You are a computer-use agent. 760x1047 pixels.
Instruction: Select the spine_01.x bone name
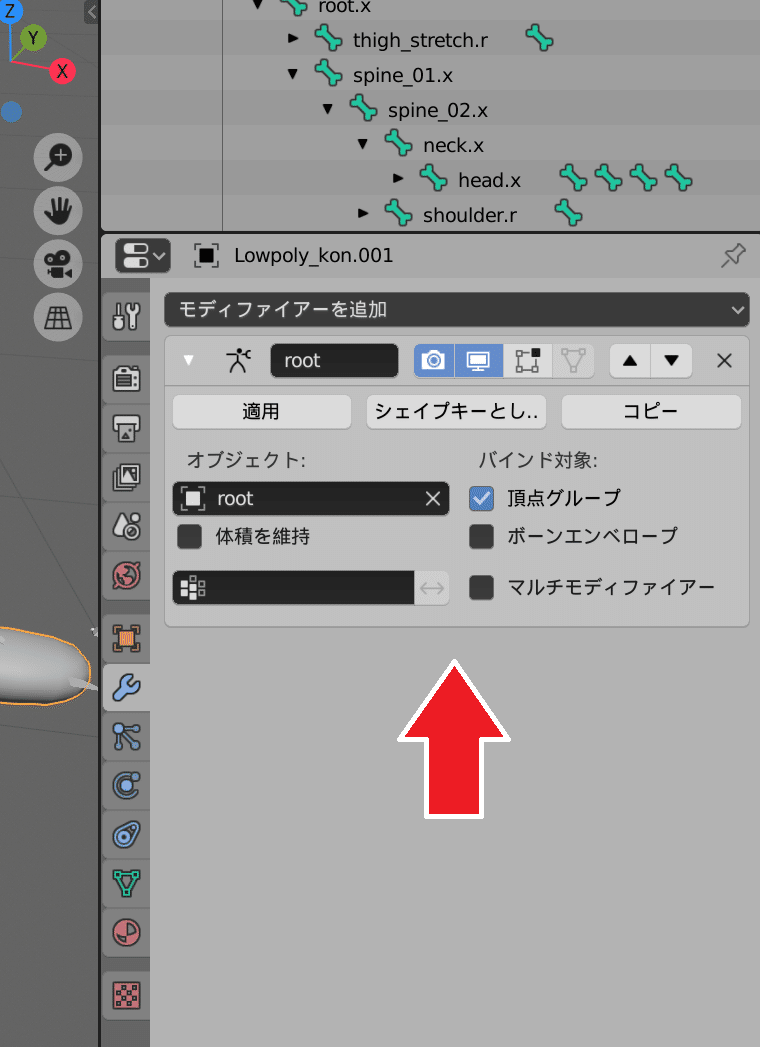403,75
